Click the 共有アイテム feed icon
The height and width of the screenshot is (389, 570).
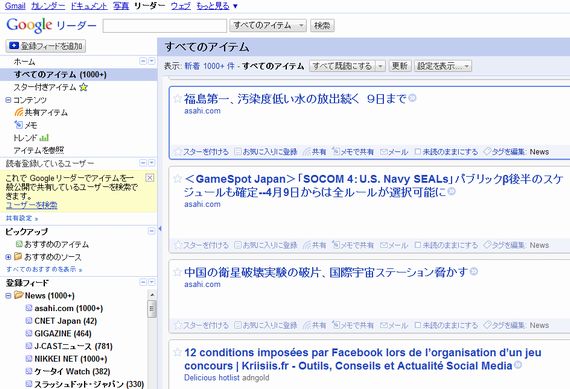pos(19,112)
